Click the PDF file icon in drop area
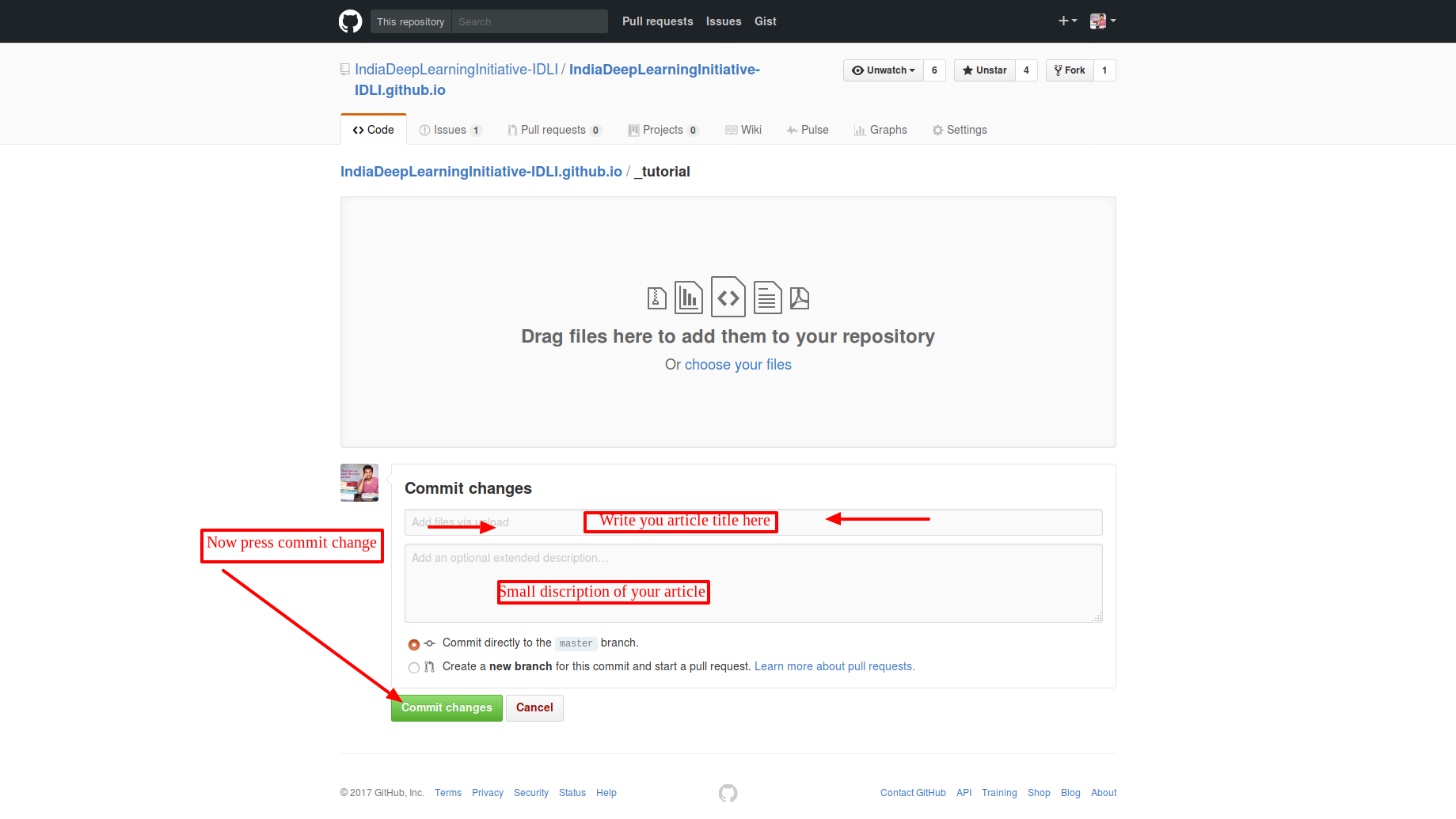The width and height of the screenshot is (1456, 819). [x=800, y=298]
